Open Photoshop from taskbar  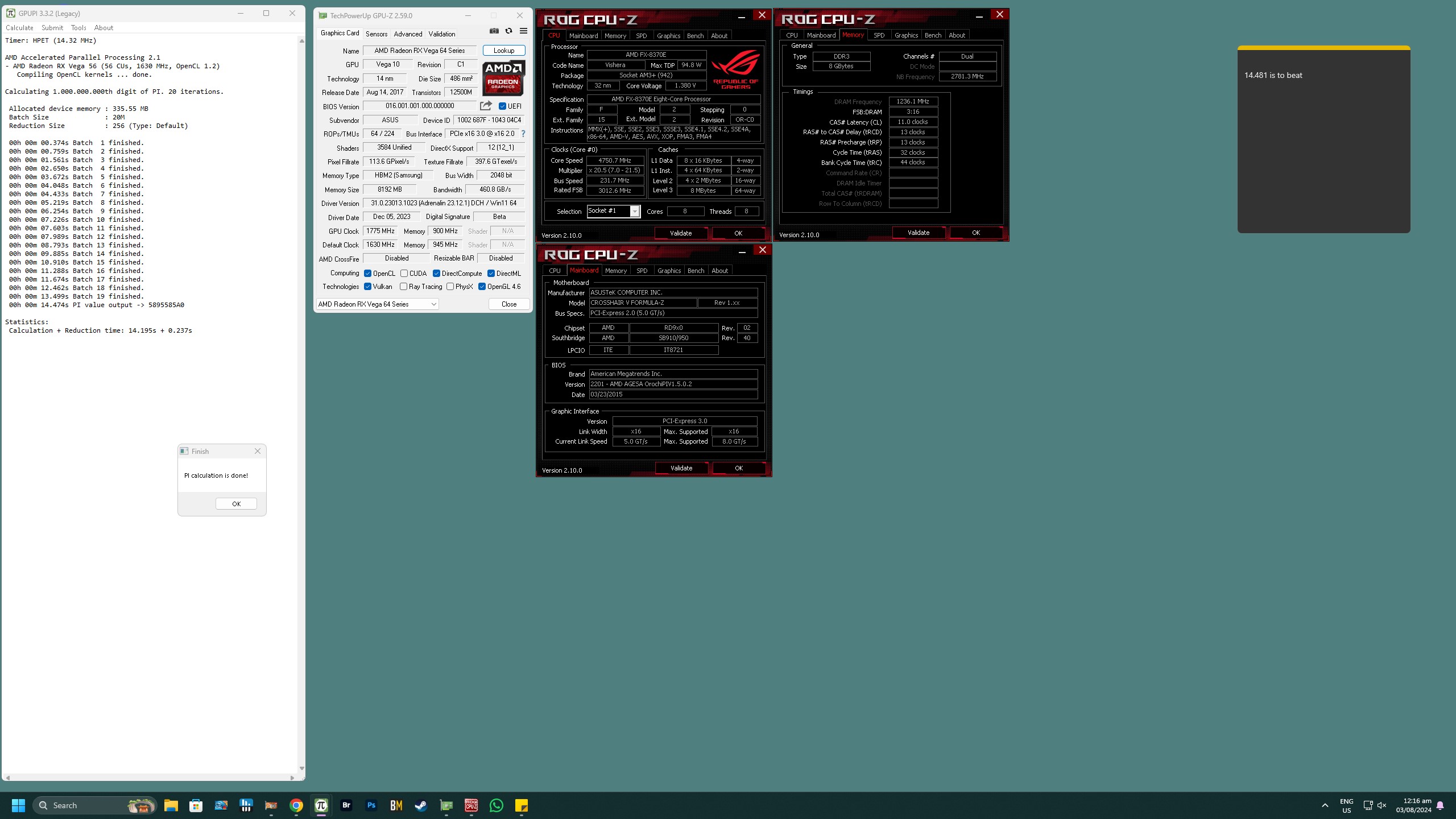371,805
